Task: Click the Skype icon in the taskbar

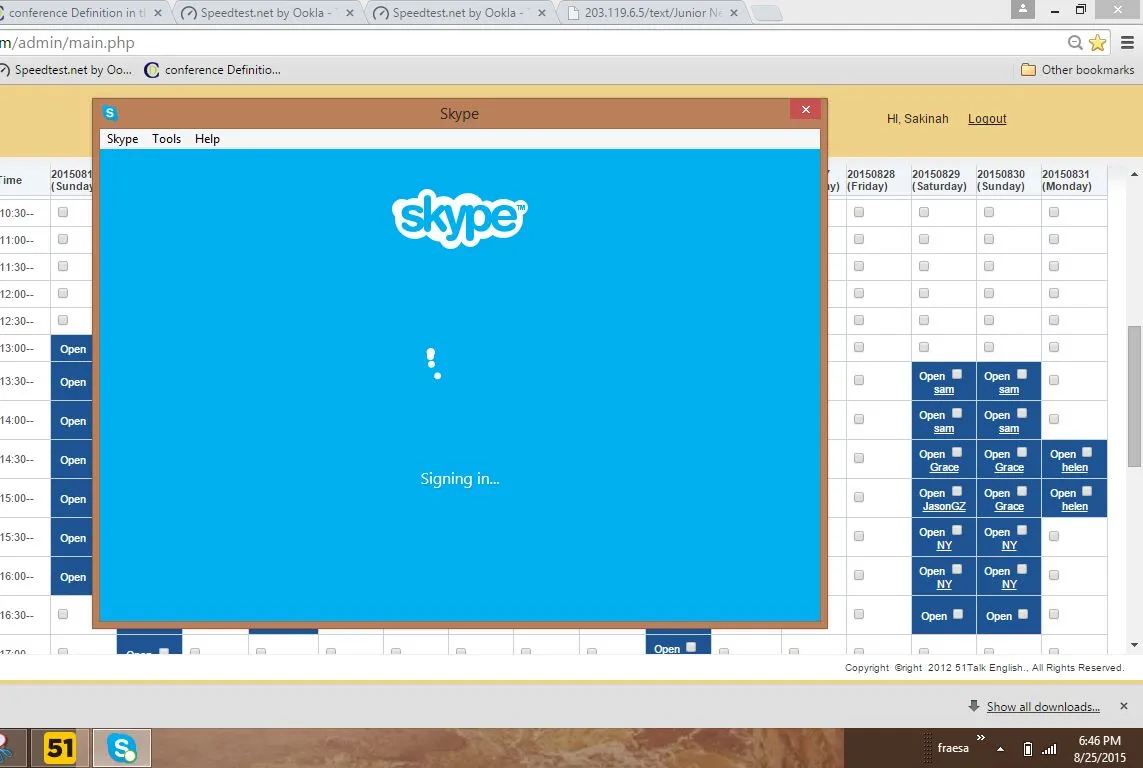Action: click(x=122, y=747)
